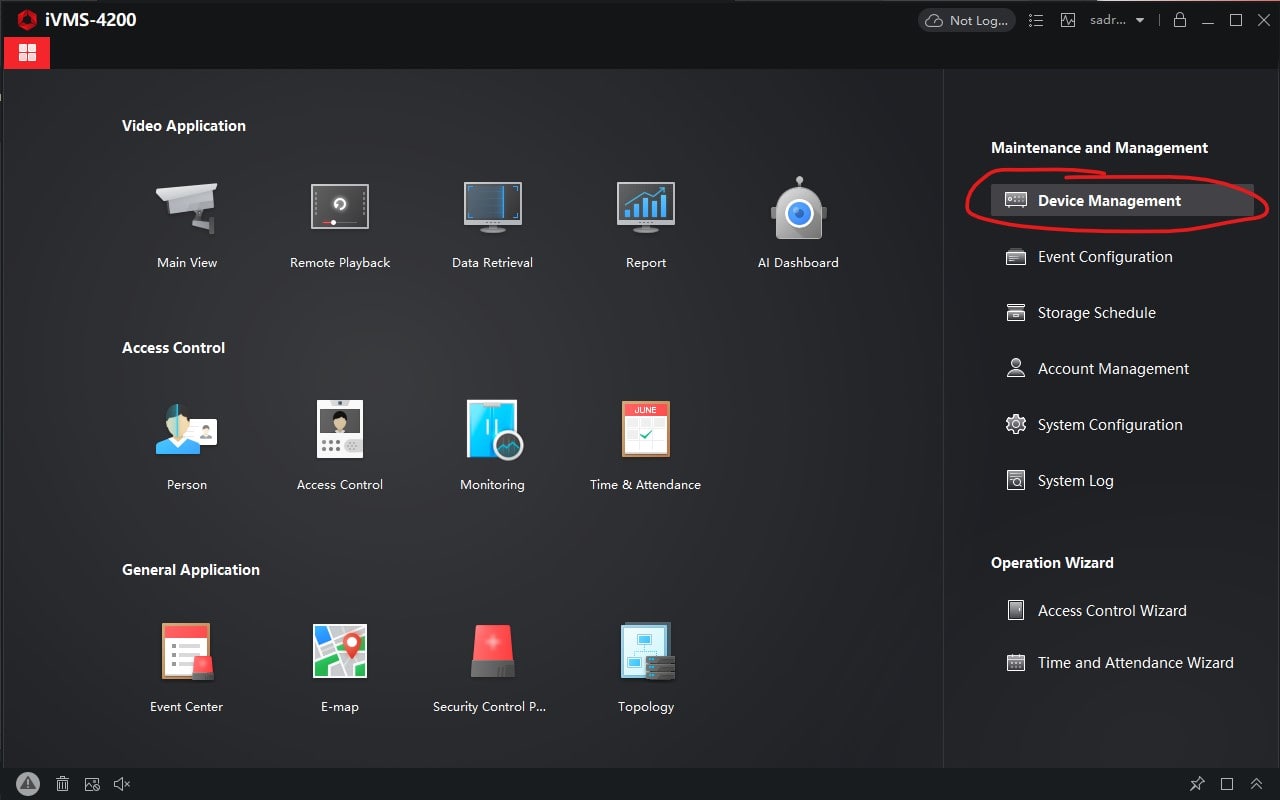Open Remote Playback module
The height and width of the screenshot is (800, 1280).
[340, 207]
